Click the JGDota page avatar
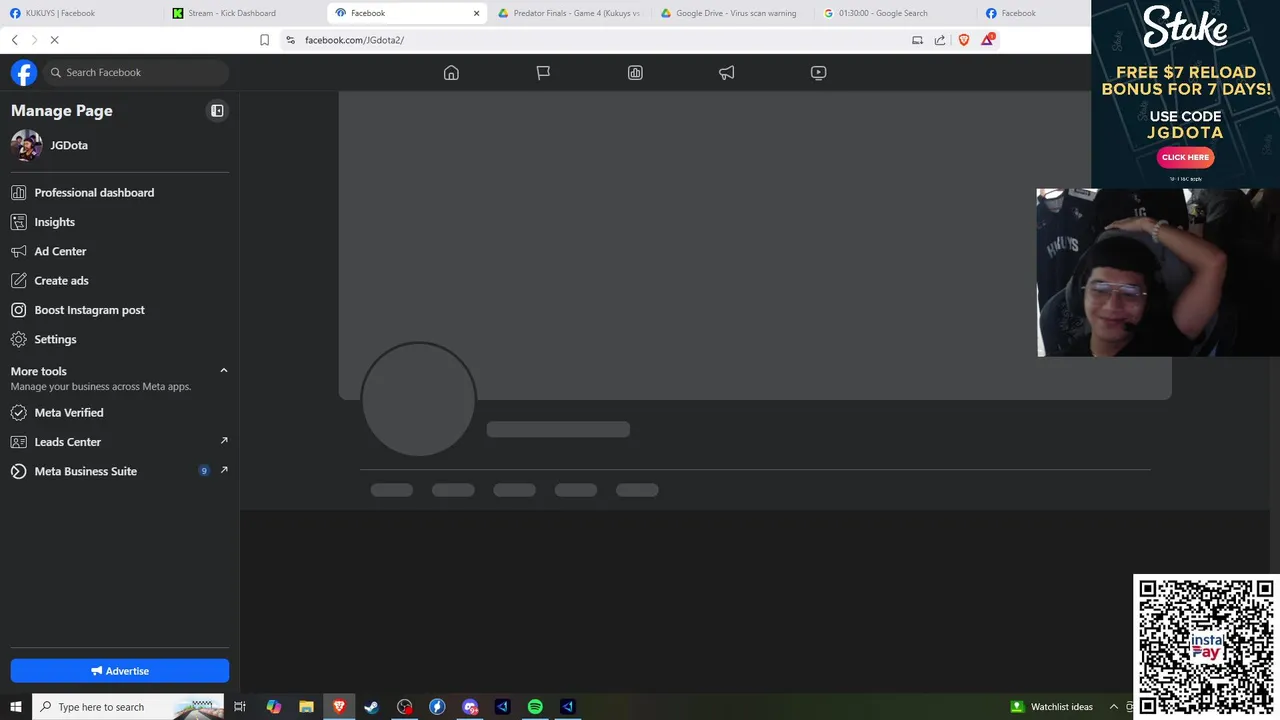 coord(27,145)
